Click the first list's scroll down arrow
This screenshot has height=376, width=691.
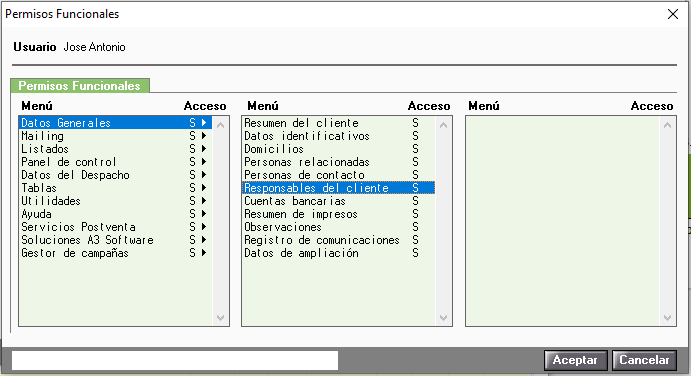click(x=221, y=317)
